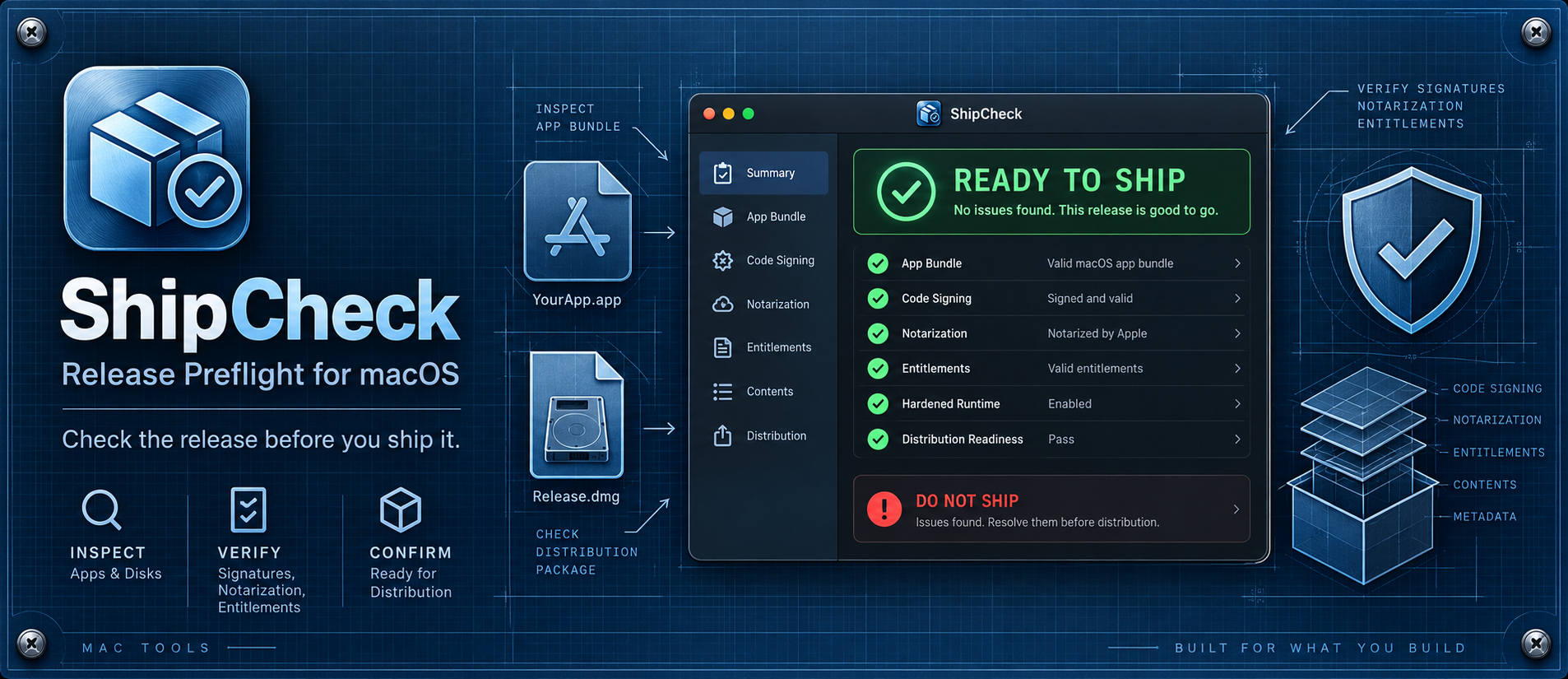Click the Contents list icon in sidebar
This screenshot has height=679, width=1568.
[x=722, y=392]
